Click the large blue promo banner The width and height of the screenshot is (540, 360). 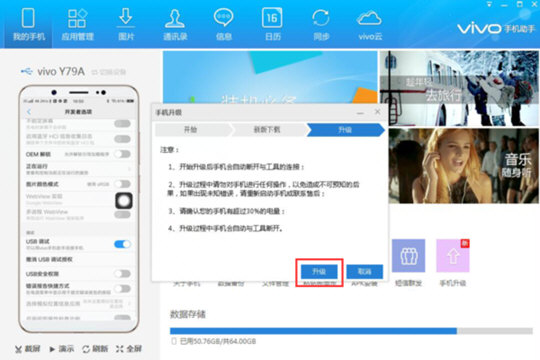point(270,76)
